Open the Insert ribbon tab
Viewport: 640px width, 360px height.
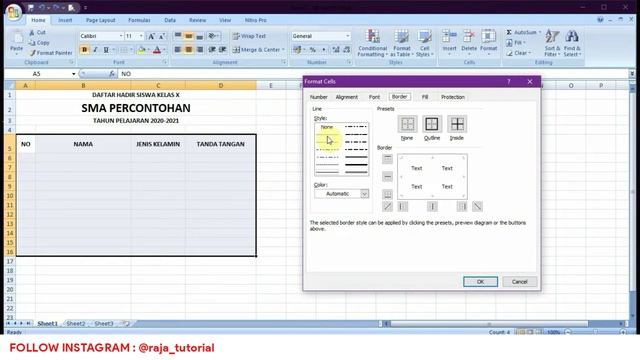(65, 20)
